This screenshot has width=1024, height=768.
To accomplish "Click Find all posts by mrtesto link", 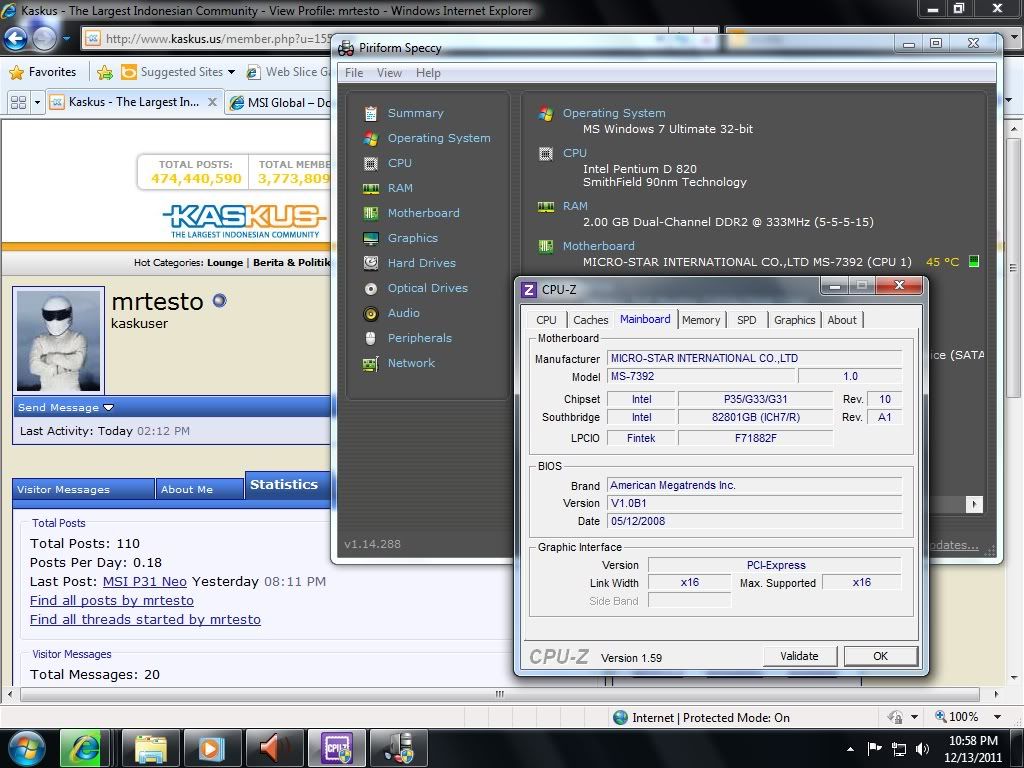I will point(112,601).
